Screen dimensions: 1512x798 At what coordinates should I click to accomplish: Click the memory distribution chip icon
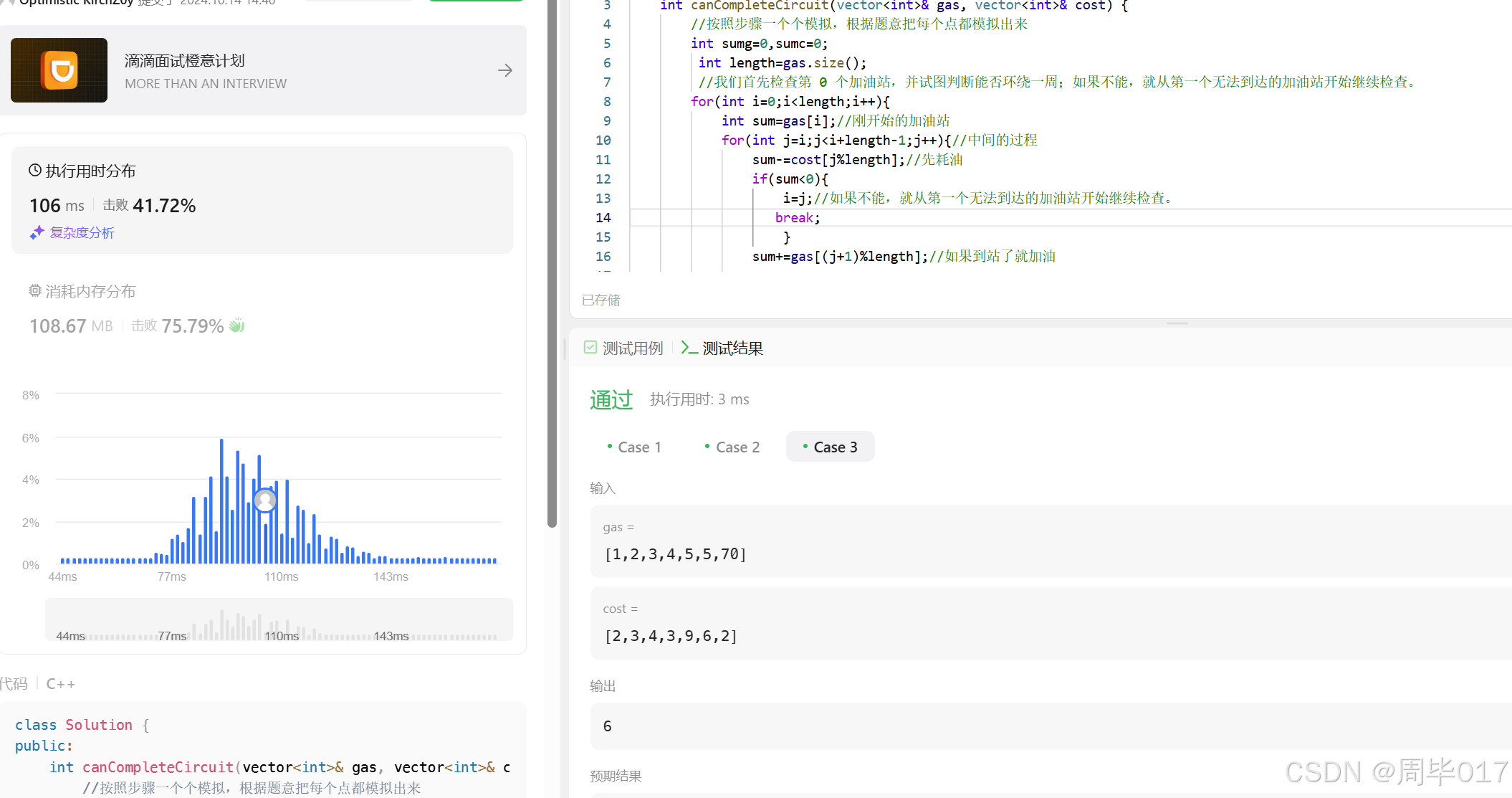coord(35,291)
